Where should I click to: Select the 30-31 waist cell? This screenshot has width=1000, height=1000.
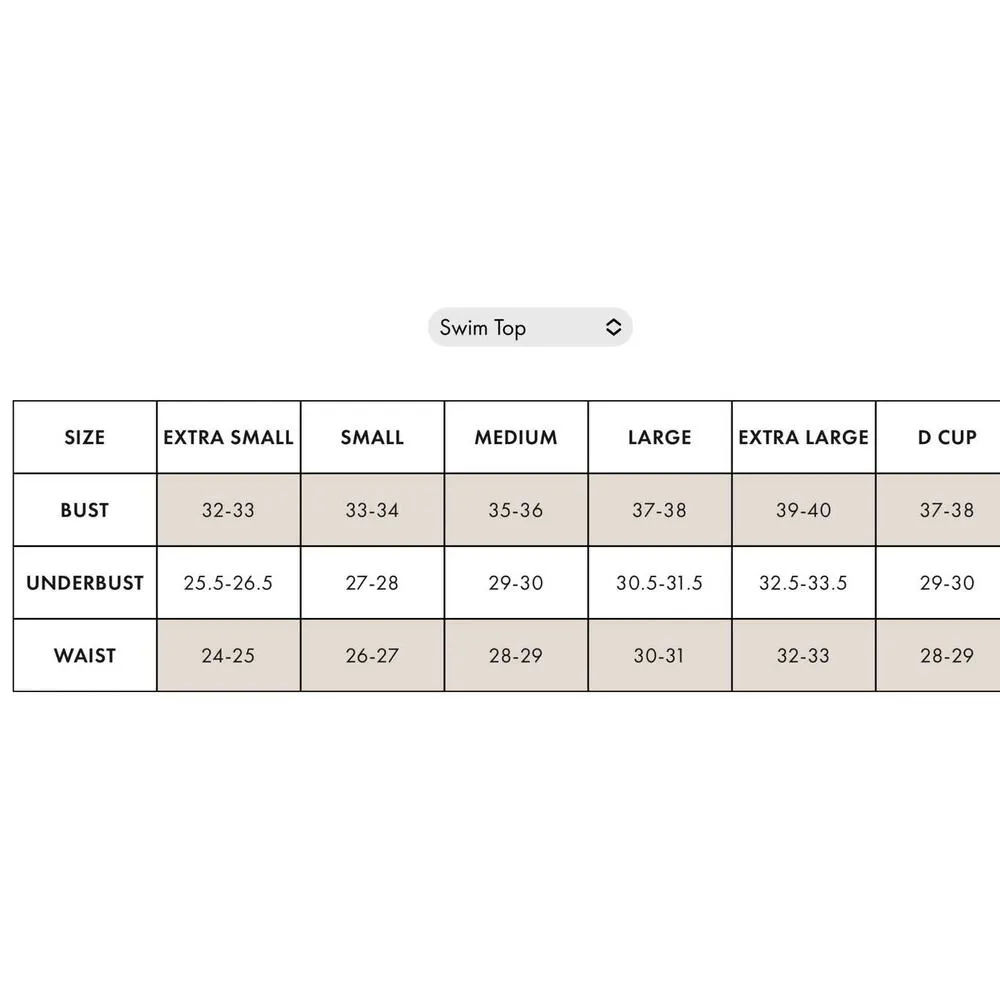pyautogui.click(x=660, y=656)
